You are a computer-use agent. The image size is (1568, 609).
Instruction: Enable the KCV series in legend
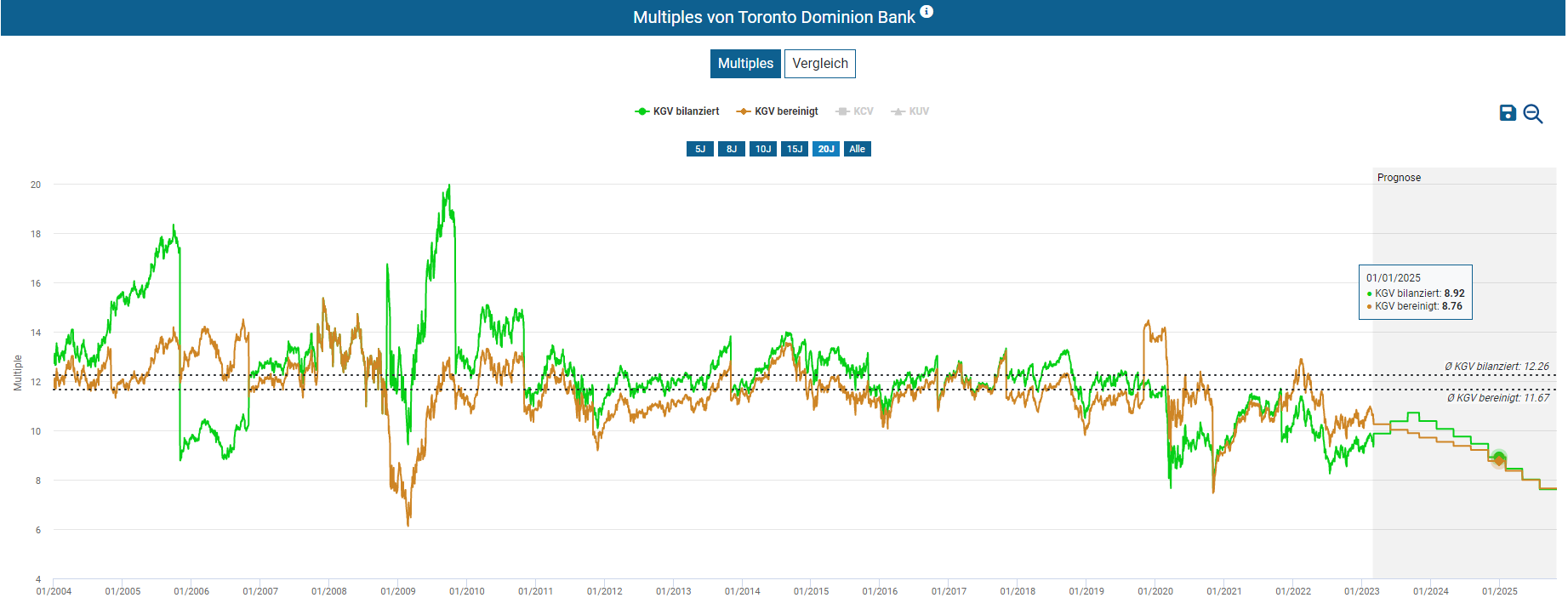855,111
